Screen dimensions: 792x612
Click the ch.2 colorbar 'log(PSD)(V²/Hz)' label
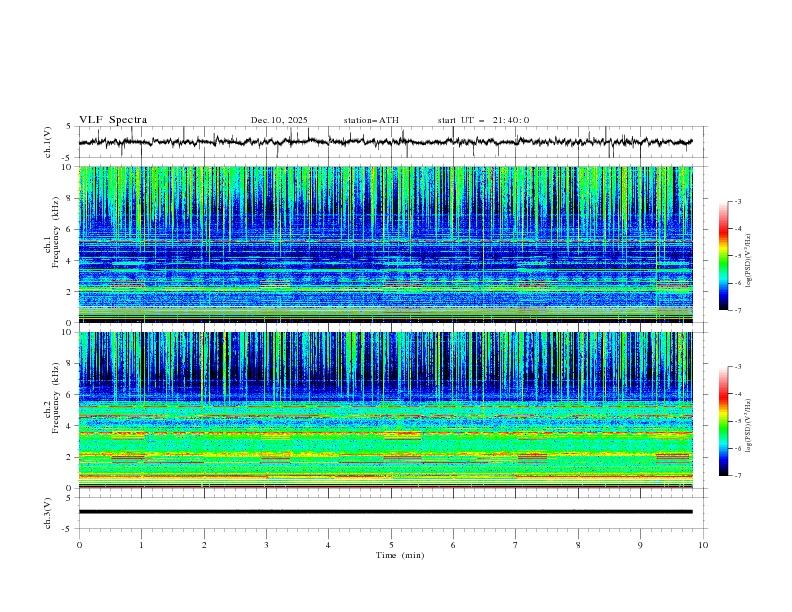[748, 426]
